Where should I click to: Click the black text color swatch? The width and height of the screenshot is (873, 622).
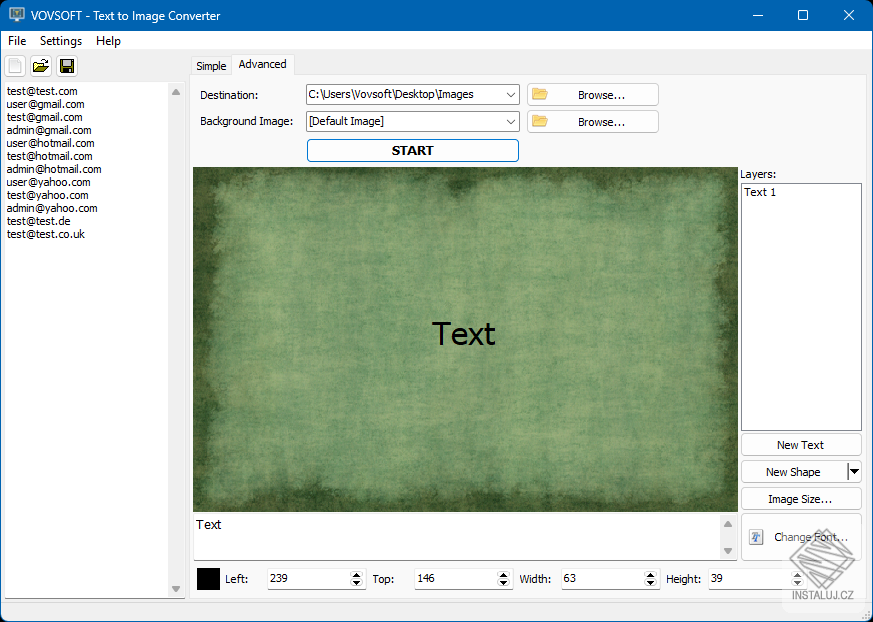pyautogui.click(x=208, y=579)
